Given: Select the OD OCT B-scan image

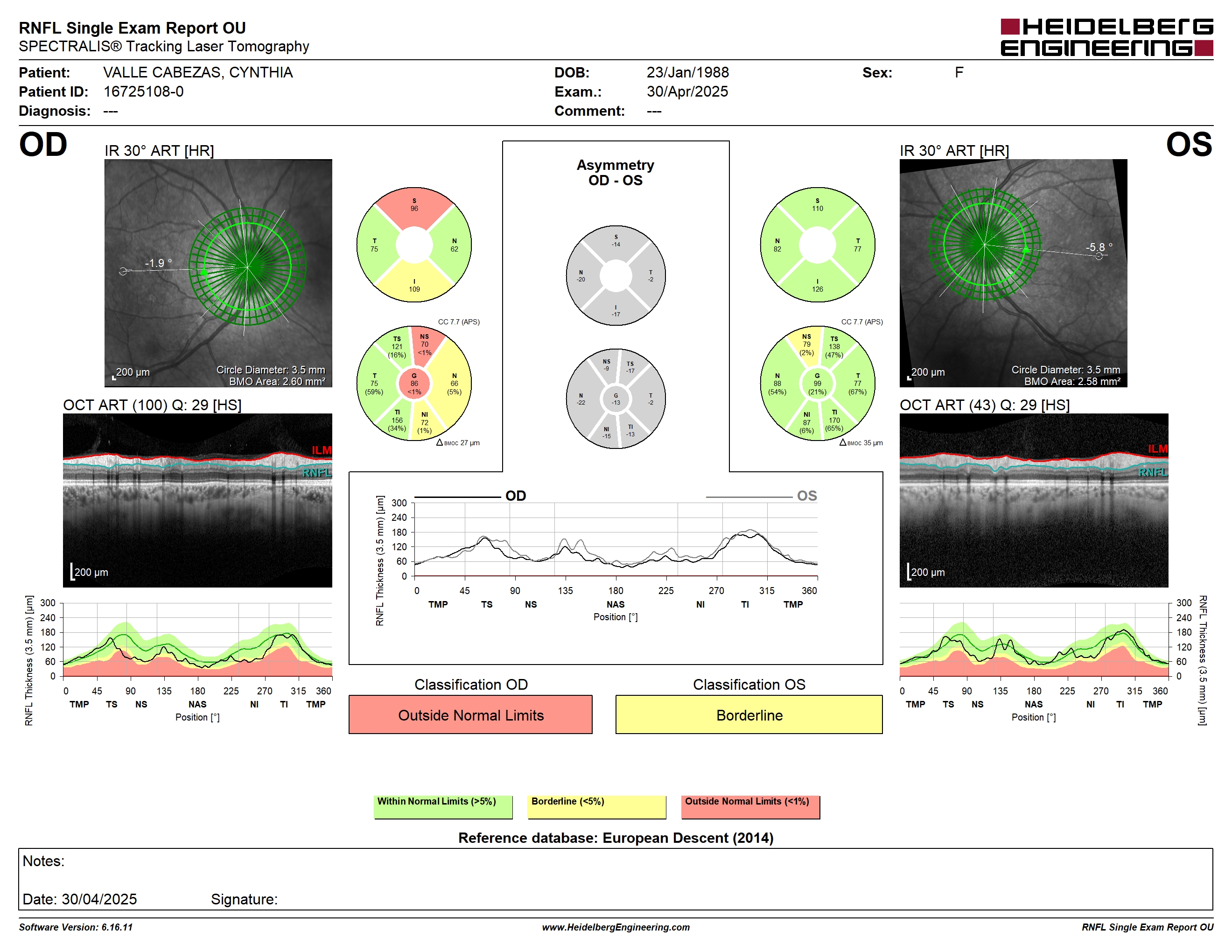Looking at the screenshot, I should click(197, 500).
